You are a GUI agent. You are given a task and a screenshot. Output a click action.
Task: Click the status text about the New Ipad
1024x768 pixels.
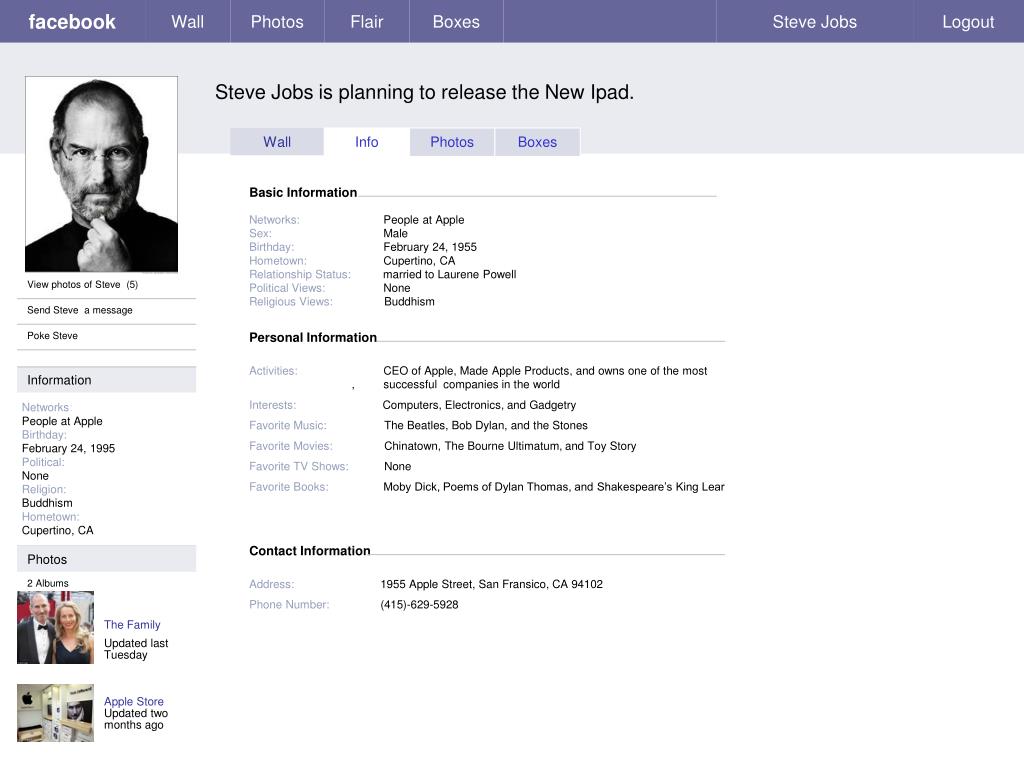click(x=424, y=92)
